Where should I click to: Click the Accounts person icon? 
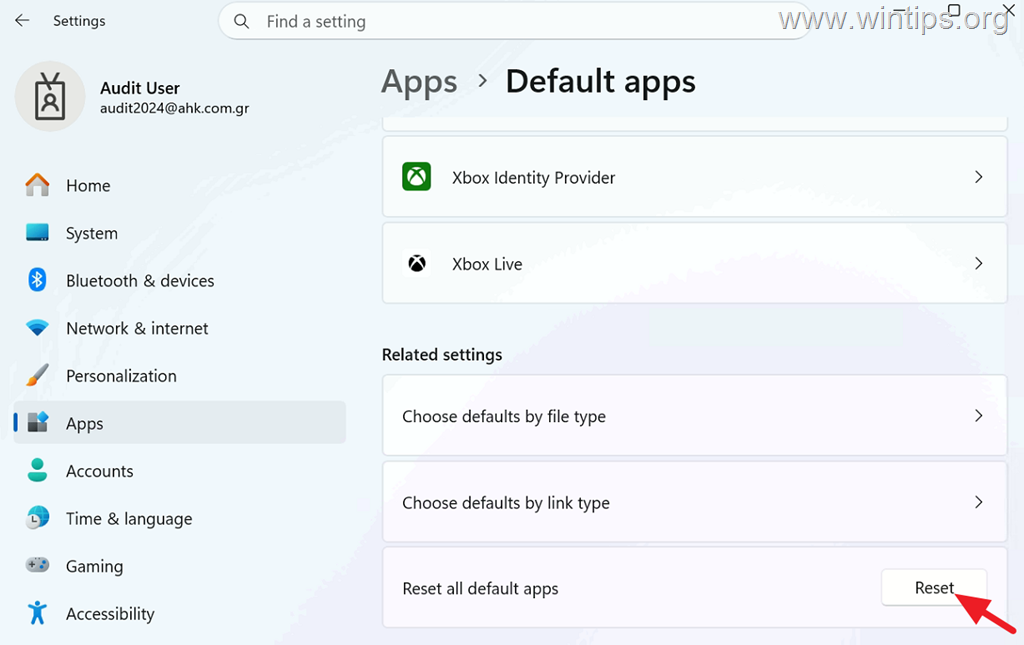tap(37, 470)
